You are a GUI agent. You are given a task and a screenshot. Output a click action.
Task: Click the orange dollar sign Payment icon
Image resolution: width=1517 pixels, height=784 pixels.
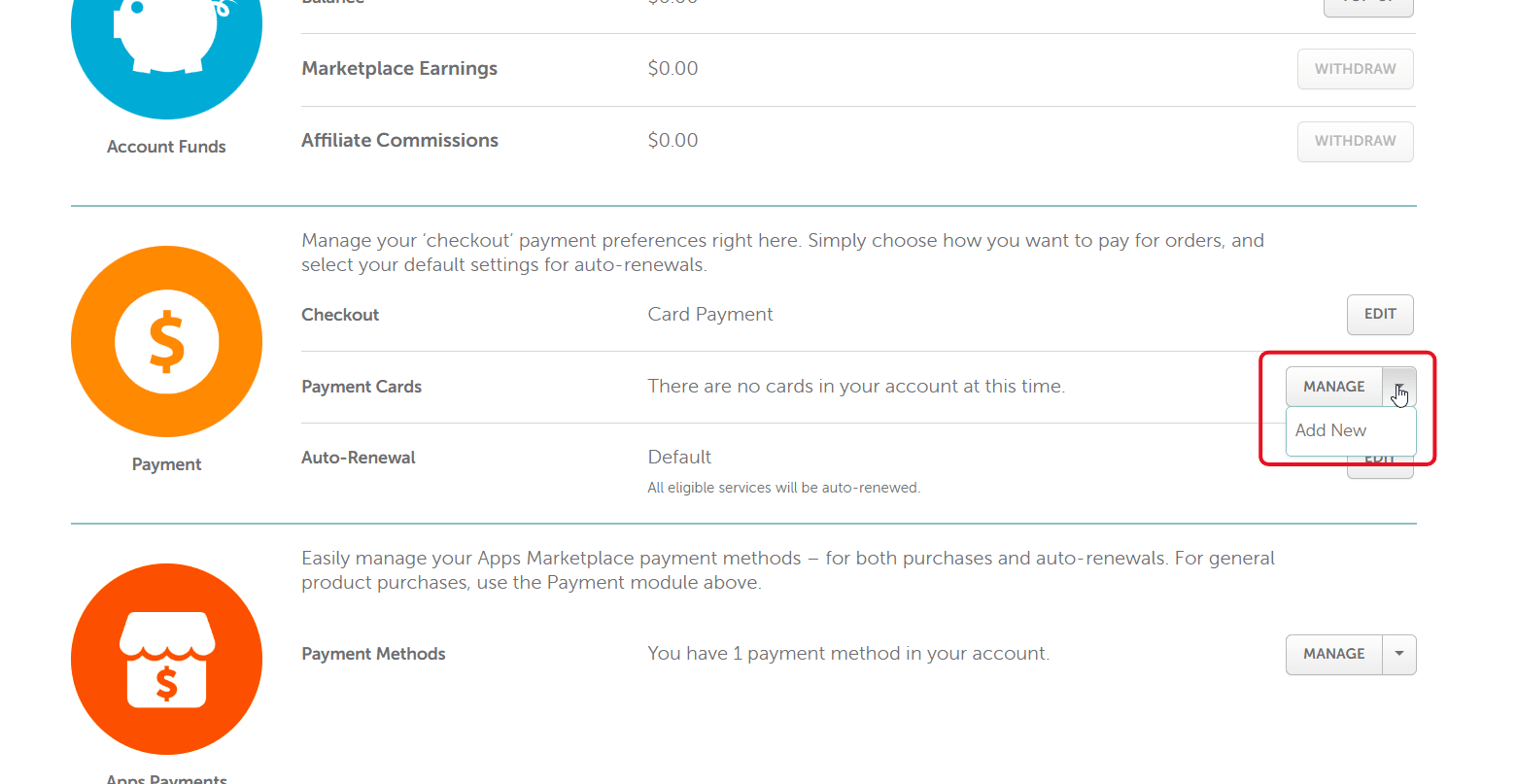click(x=166, y=341)
